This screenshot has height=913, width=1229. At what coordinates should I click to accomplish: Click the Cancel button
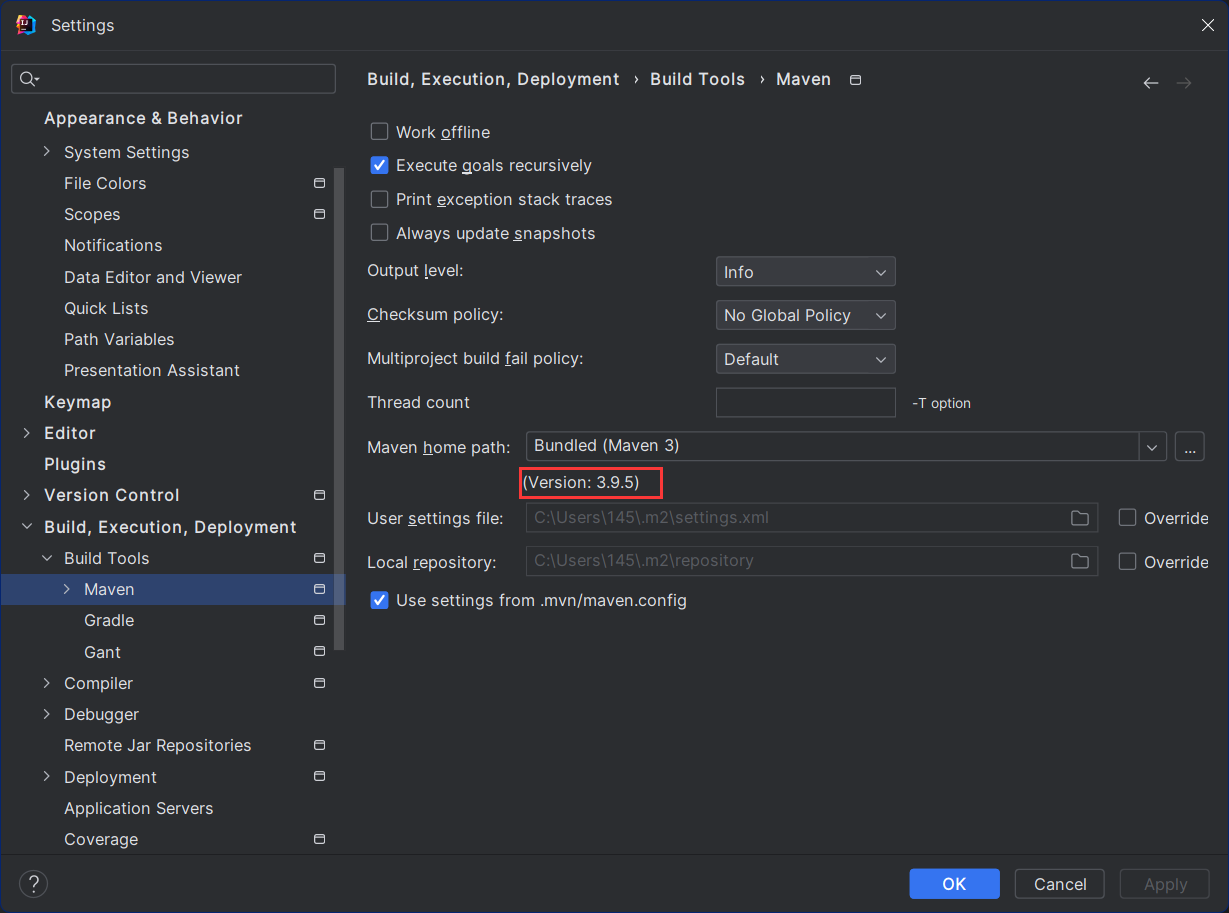click(x=1059, y=884)
